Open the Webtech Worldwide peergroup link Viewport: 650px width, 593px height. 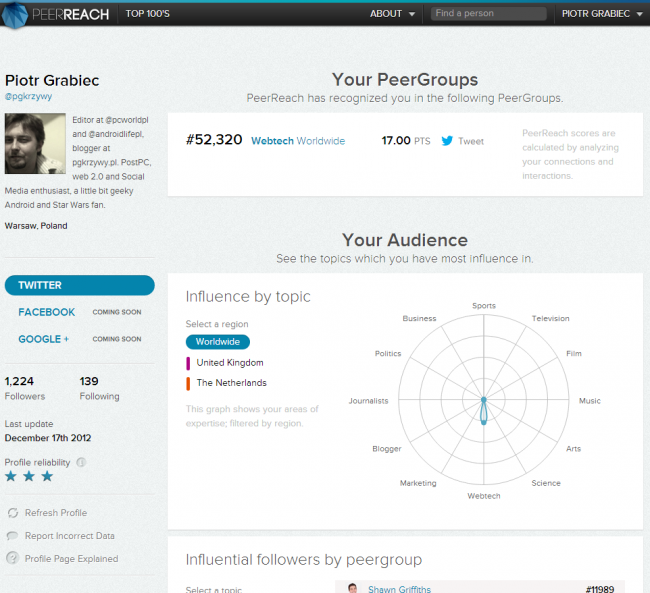(298, 141)
